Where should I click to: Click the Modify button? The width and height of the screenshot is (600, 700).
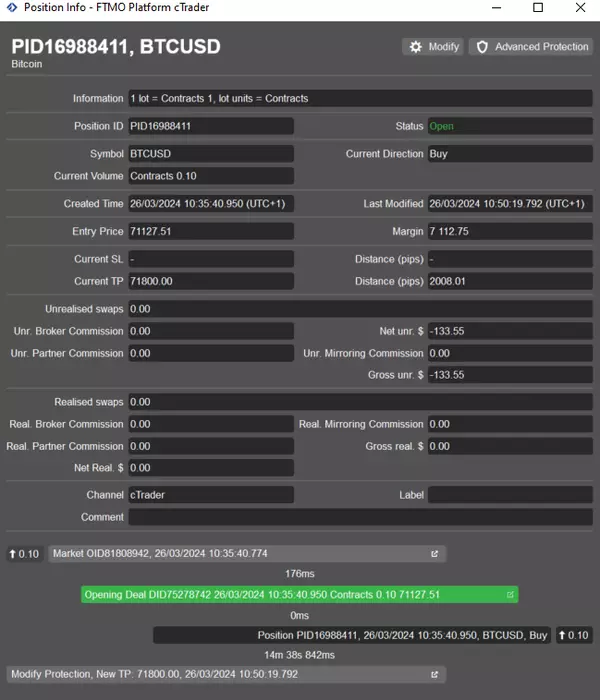coord(433,46)
